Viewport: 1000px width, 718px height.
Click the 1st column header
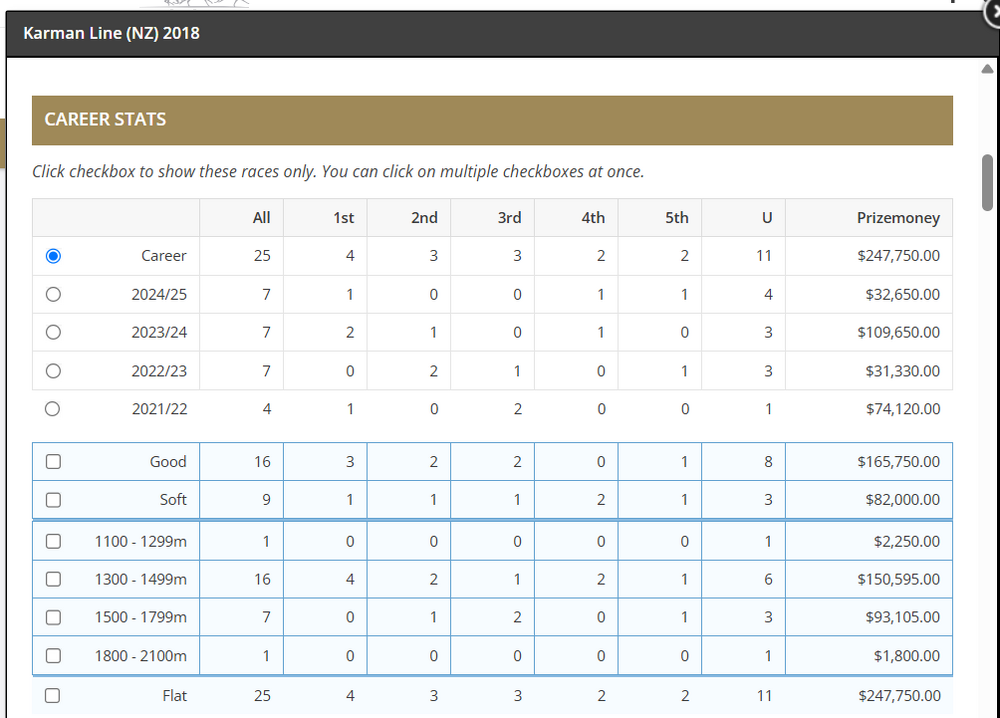click(343, 218)
